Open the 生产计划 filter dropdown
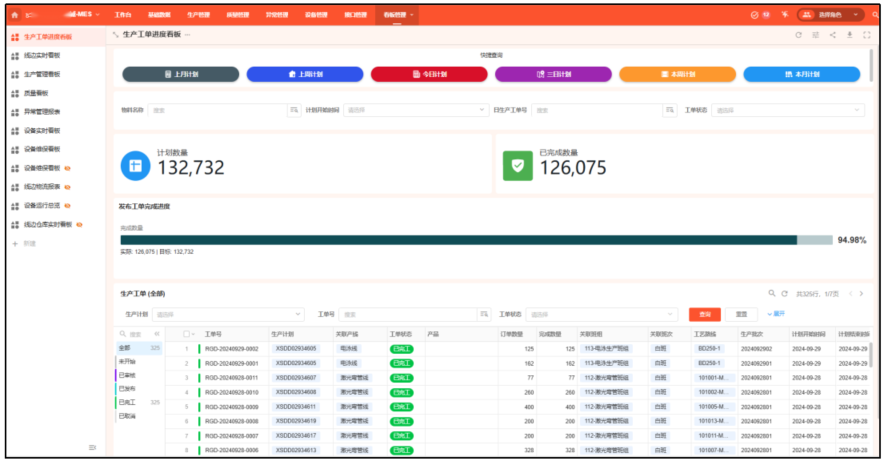This screenshot has height=462, width=886. (x=228, y=314)
